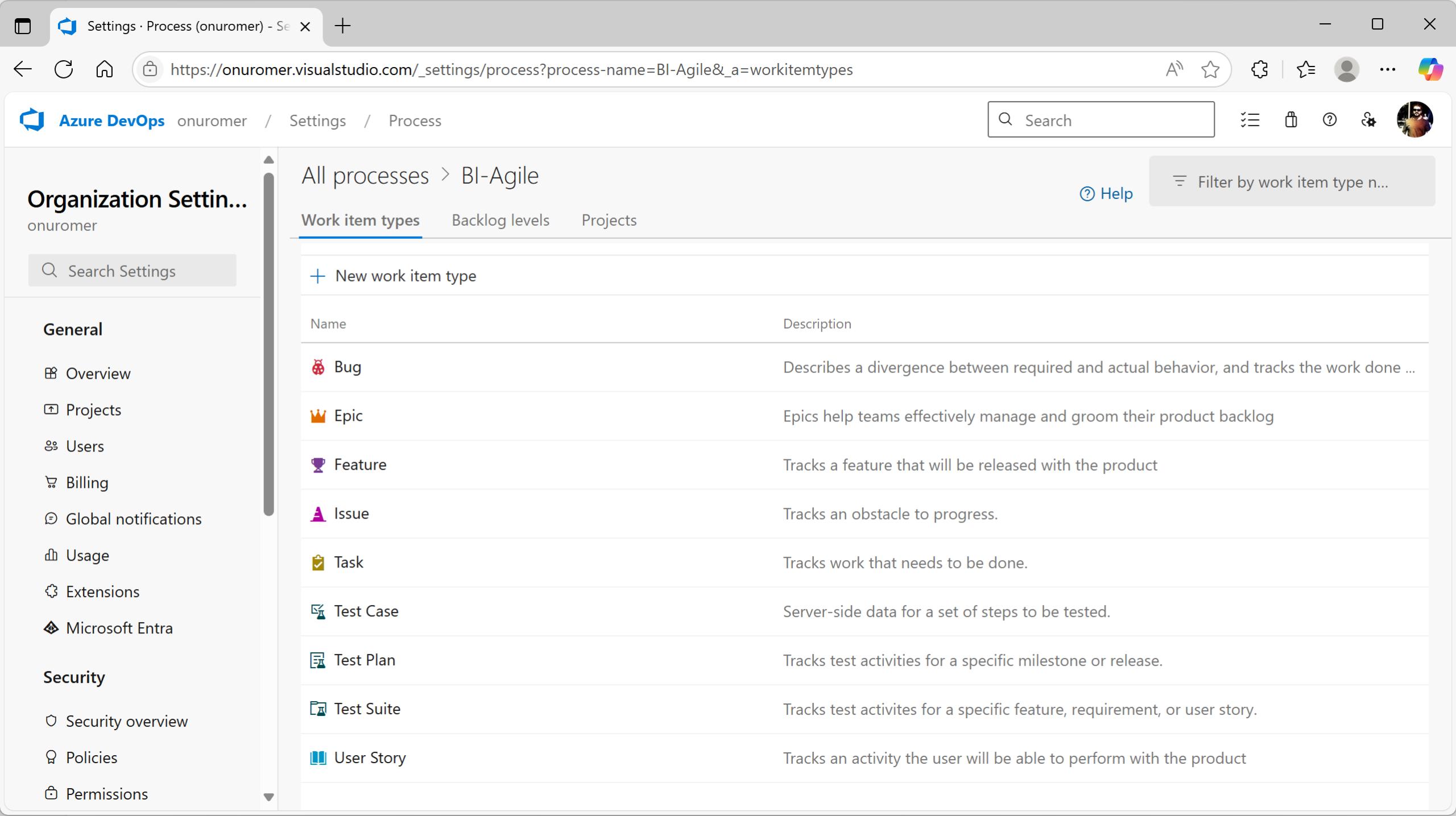Open the help question mark icon in header
The image size is (1456, 816).
point(1330,120)
